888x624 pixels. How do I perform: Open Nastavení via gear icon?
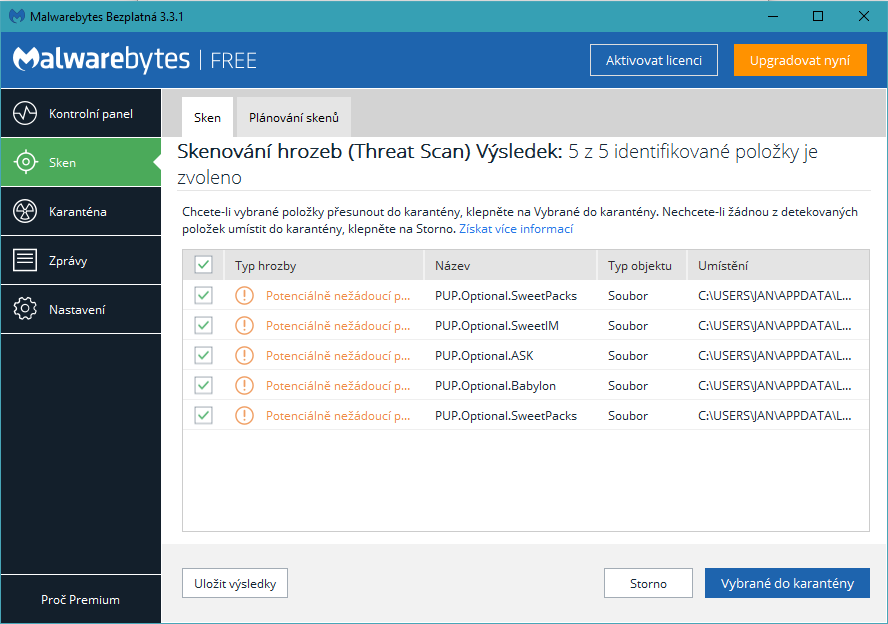tap(25, 310)
